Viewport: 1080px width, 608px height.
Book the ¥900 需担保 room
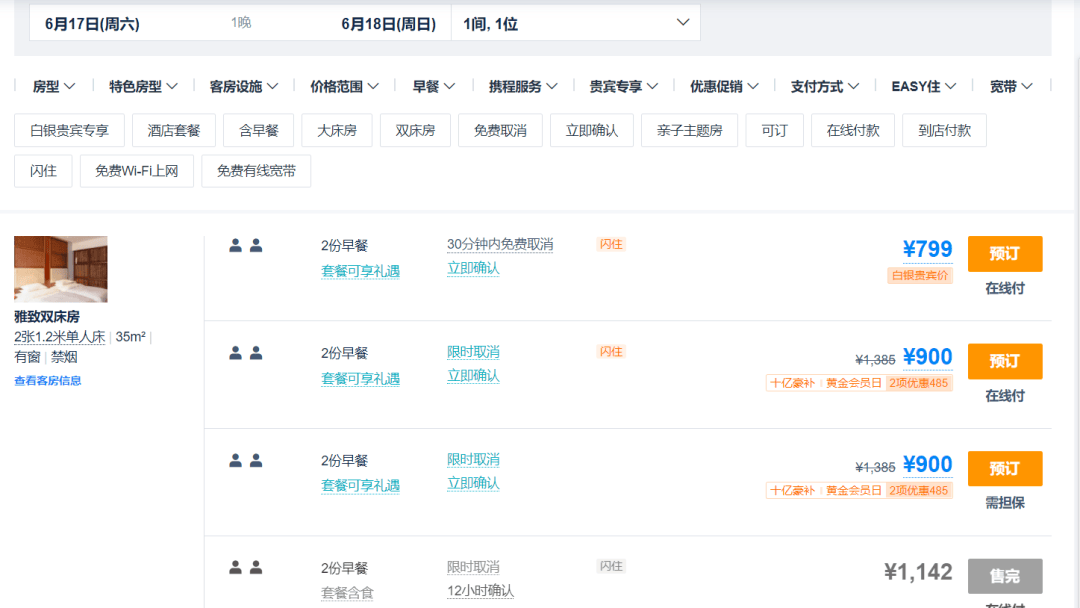1005,468
